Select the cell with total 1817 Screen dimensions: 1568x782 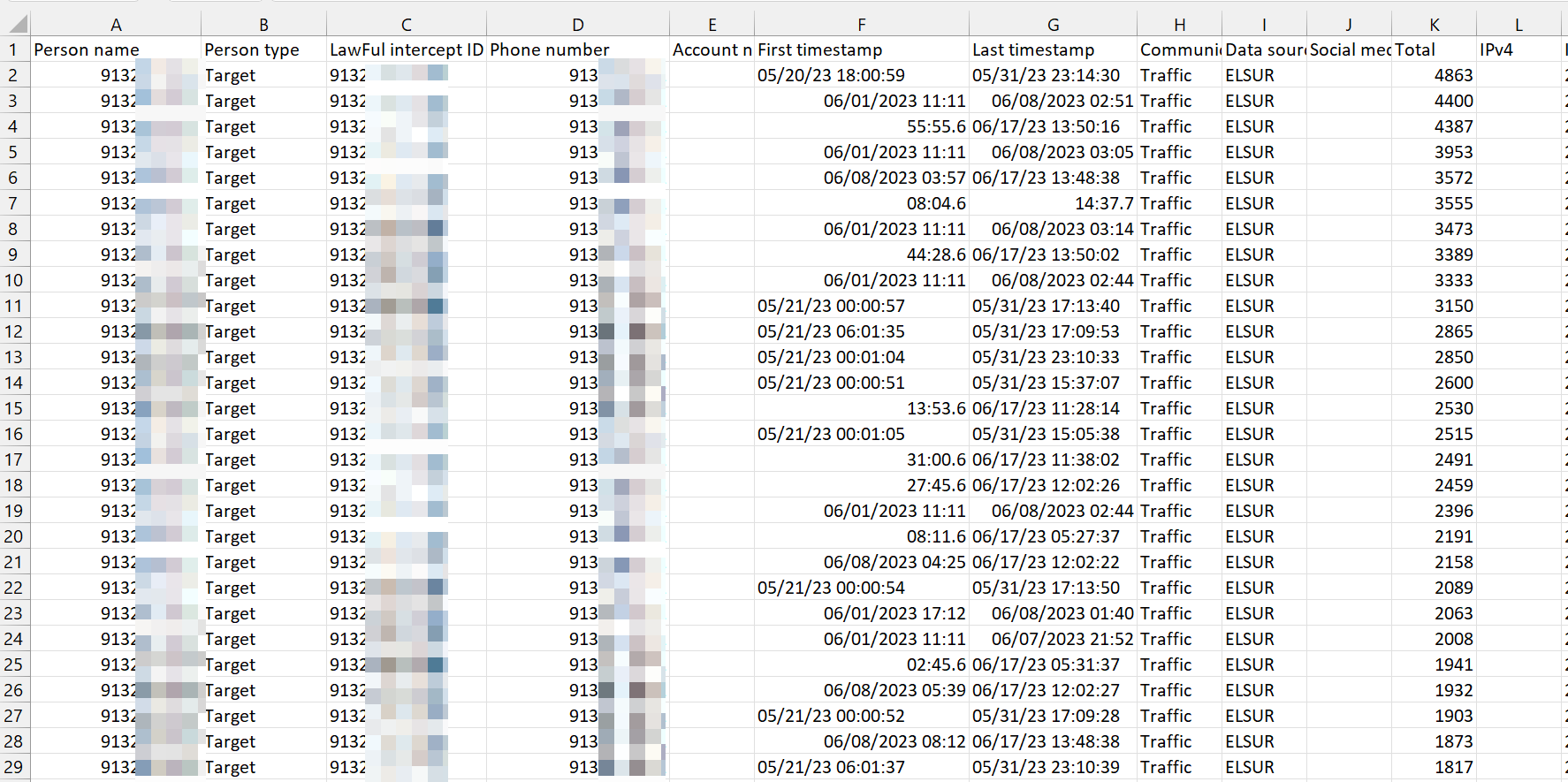tap(1434, 767)
